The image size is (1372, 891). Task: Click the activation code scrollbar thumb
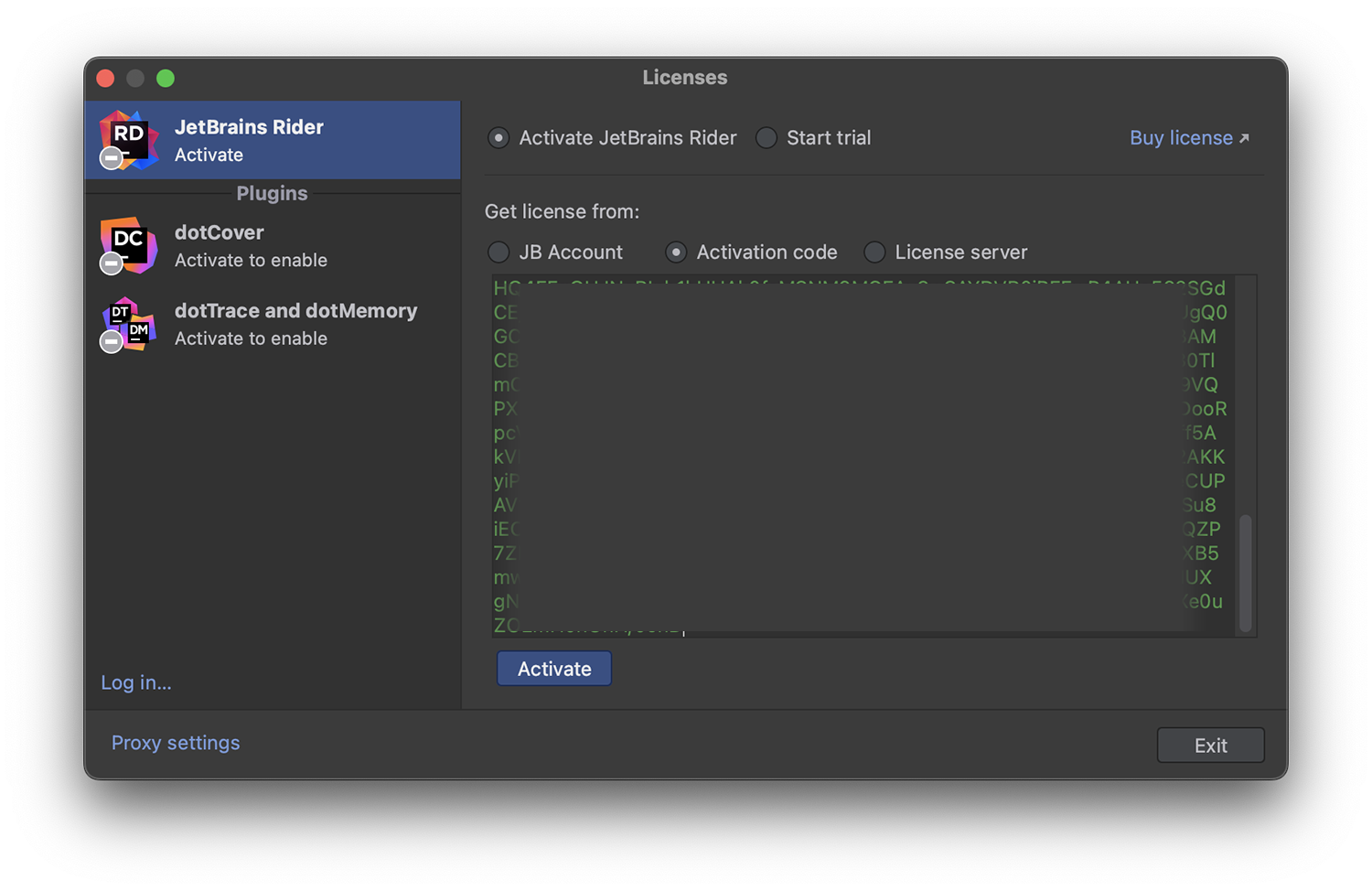[x=1245, y=573]
